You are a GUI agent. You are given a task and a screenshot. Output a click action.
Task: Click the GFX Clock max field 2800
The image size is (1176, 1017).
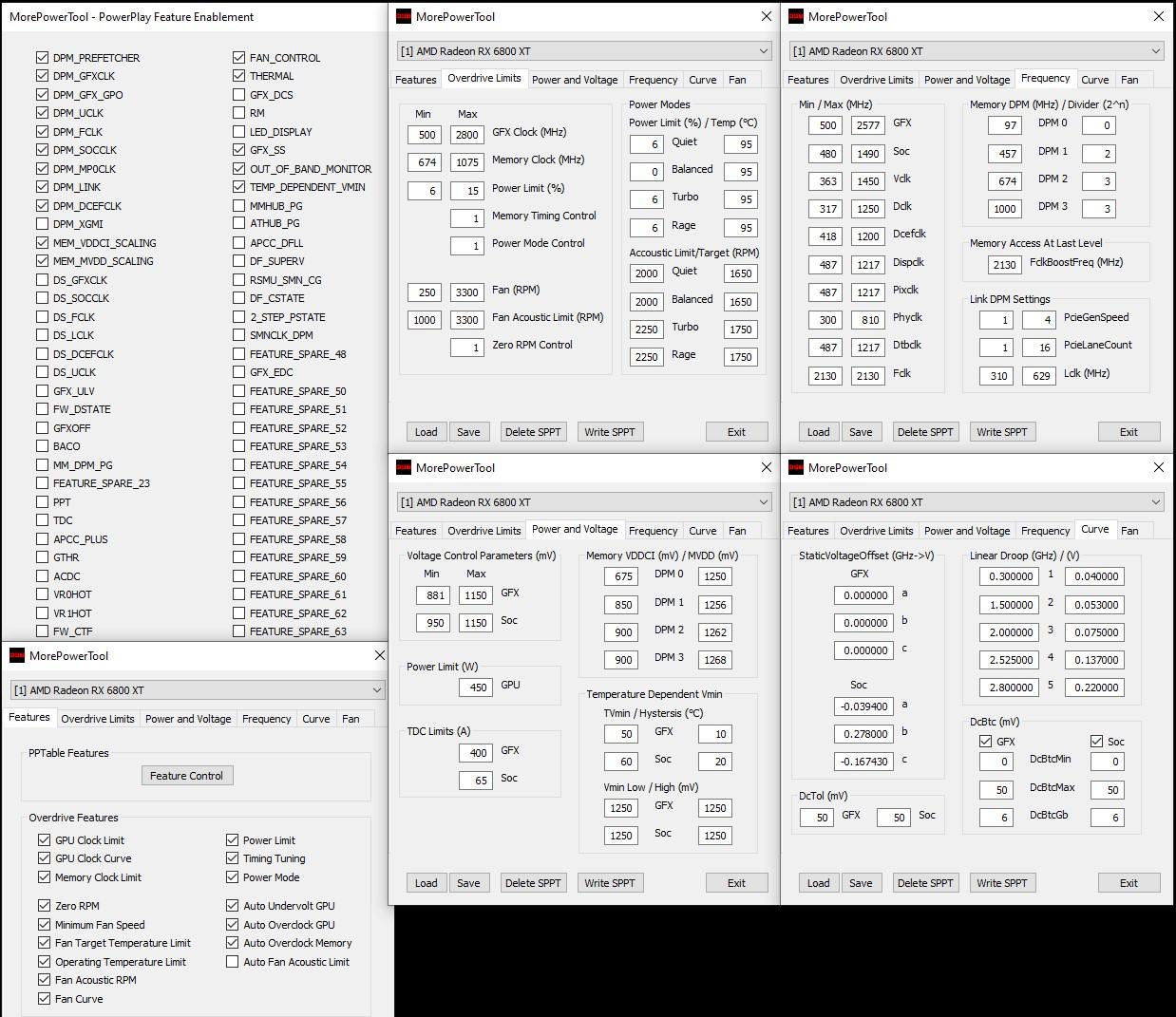click(x=466, y=135)
